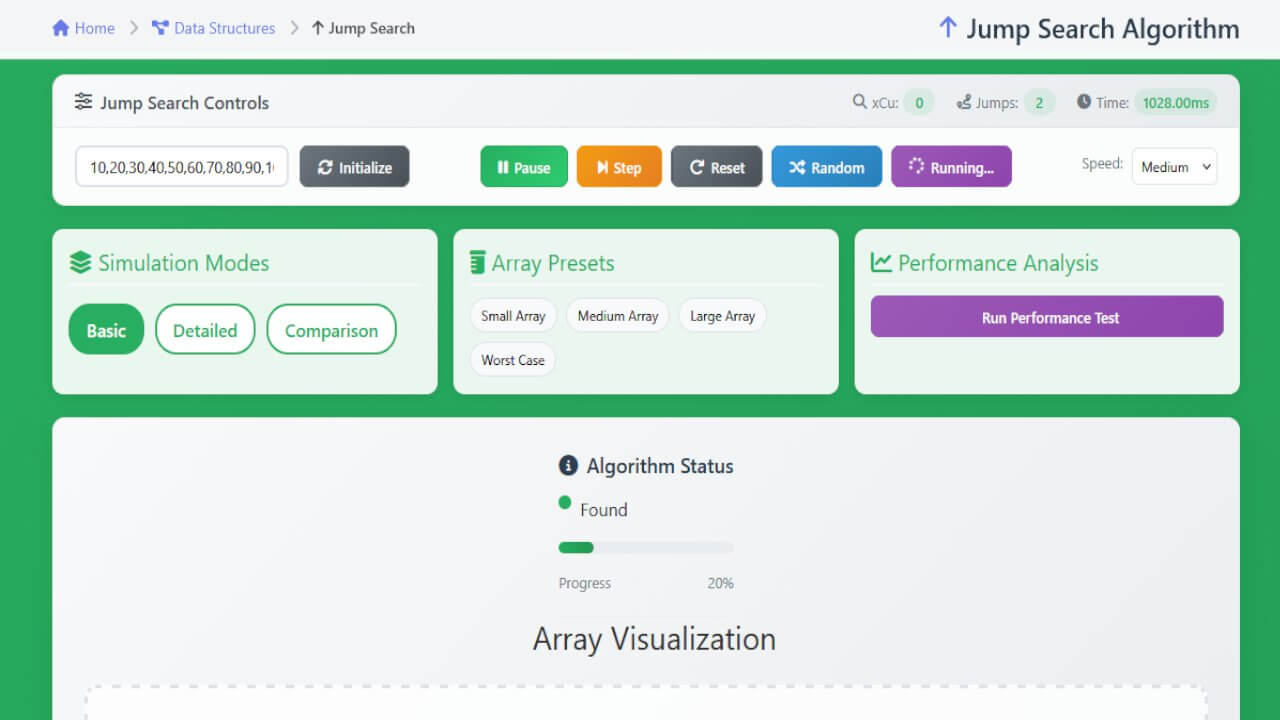Image resolution: width=1280 pixels, height=720 pixels.
Task: Click the footsteps icon next to Jumps counter
Action: 964,101
